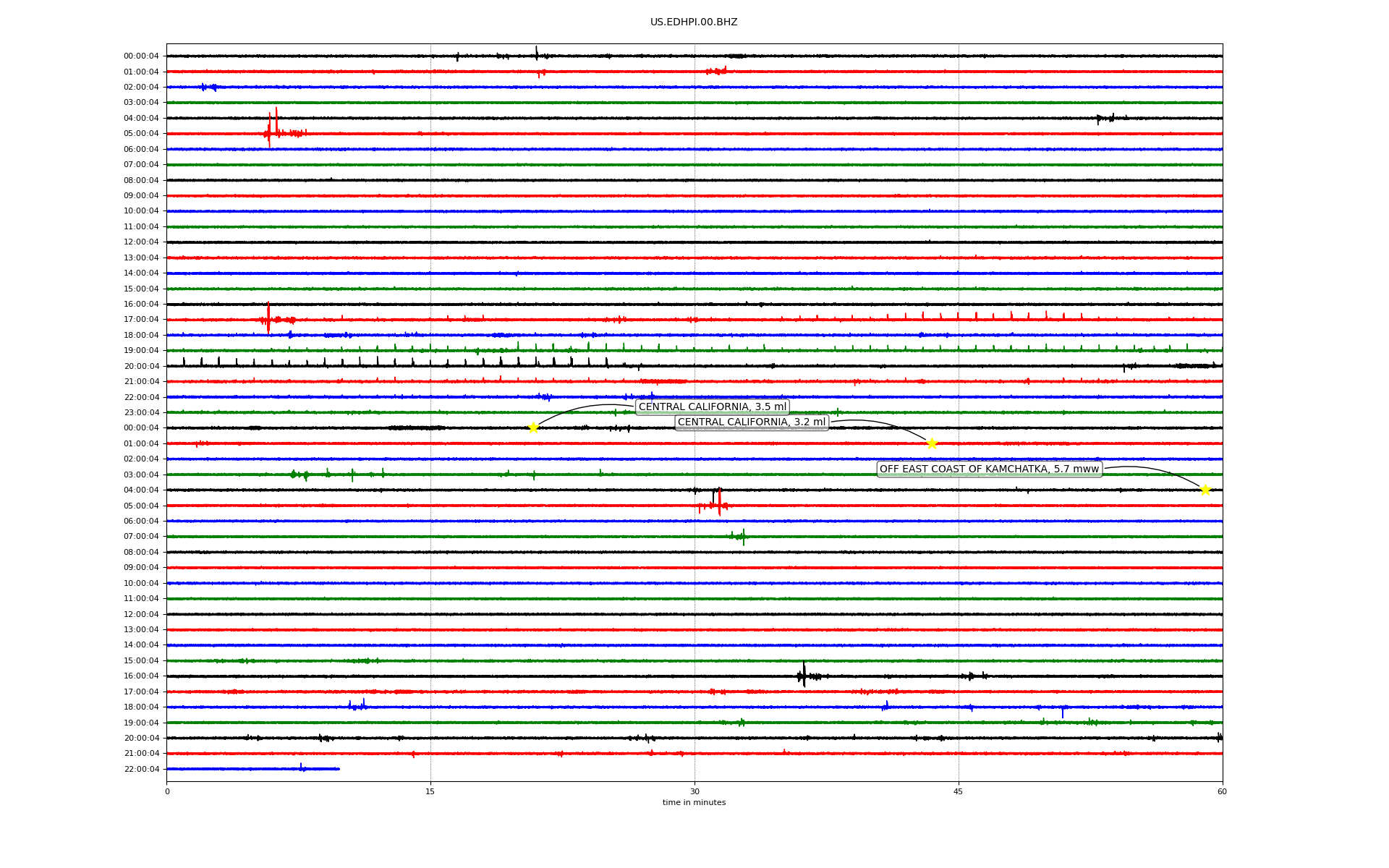The width and height of the screenshot is (1389, 868).
Task: Click the final 22:00:04 row label
Action: (x=141, y=770)
